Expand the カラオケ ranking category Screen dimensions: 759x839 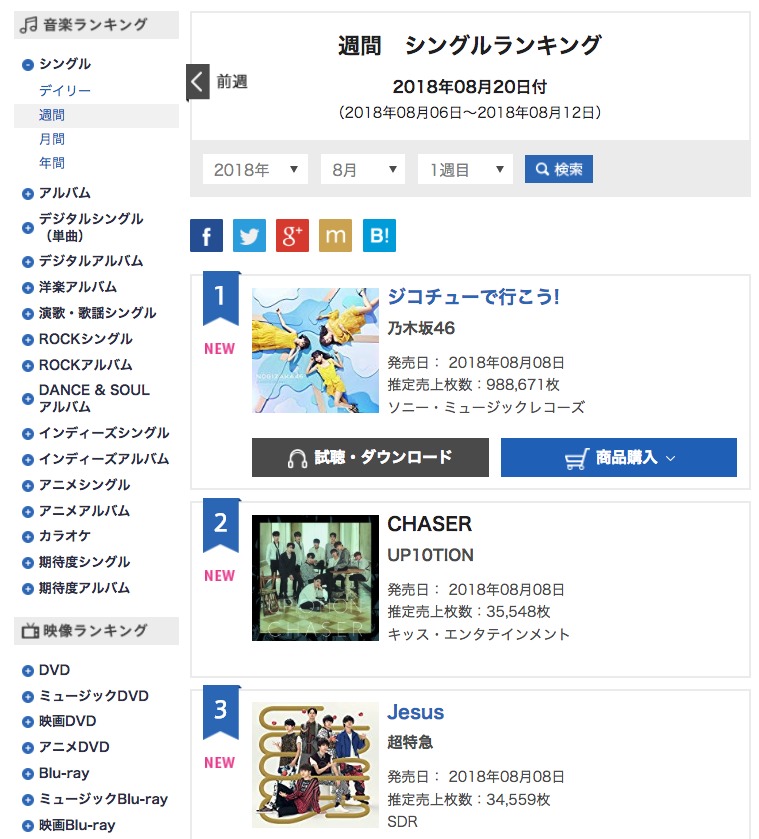click(x=28, y=537)
